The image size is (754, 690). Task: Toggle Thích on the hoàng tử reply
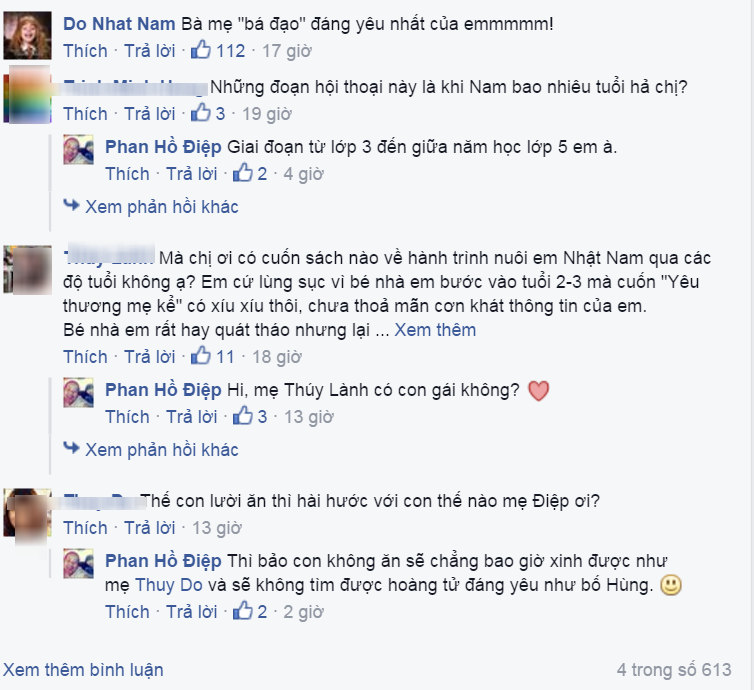[127, 612]
